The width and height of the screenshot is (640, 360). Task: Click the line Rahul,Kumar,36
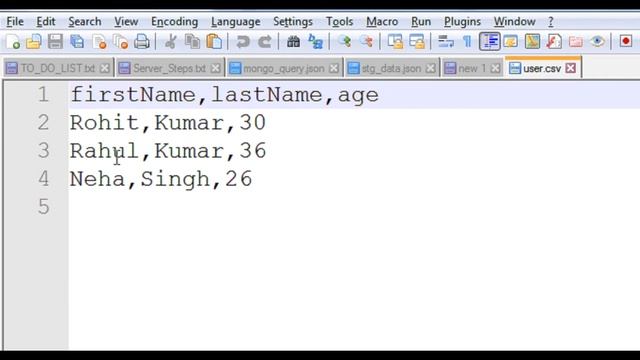[x=168, y=151]
